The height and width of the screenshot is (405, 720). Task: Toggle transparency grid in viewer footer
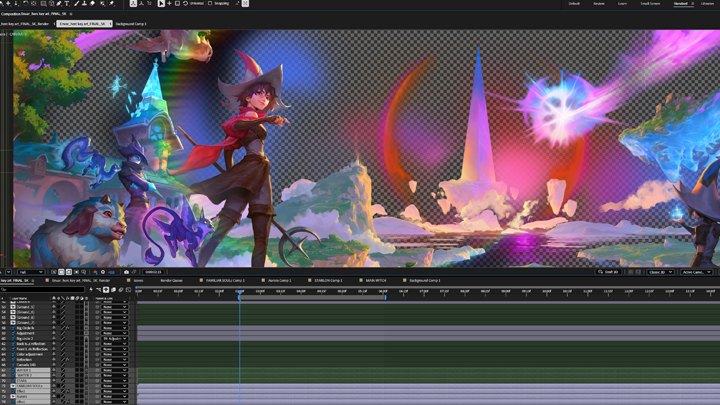(x=61, y=272)
